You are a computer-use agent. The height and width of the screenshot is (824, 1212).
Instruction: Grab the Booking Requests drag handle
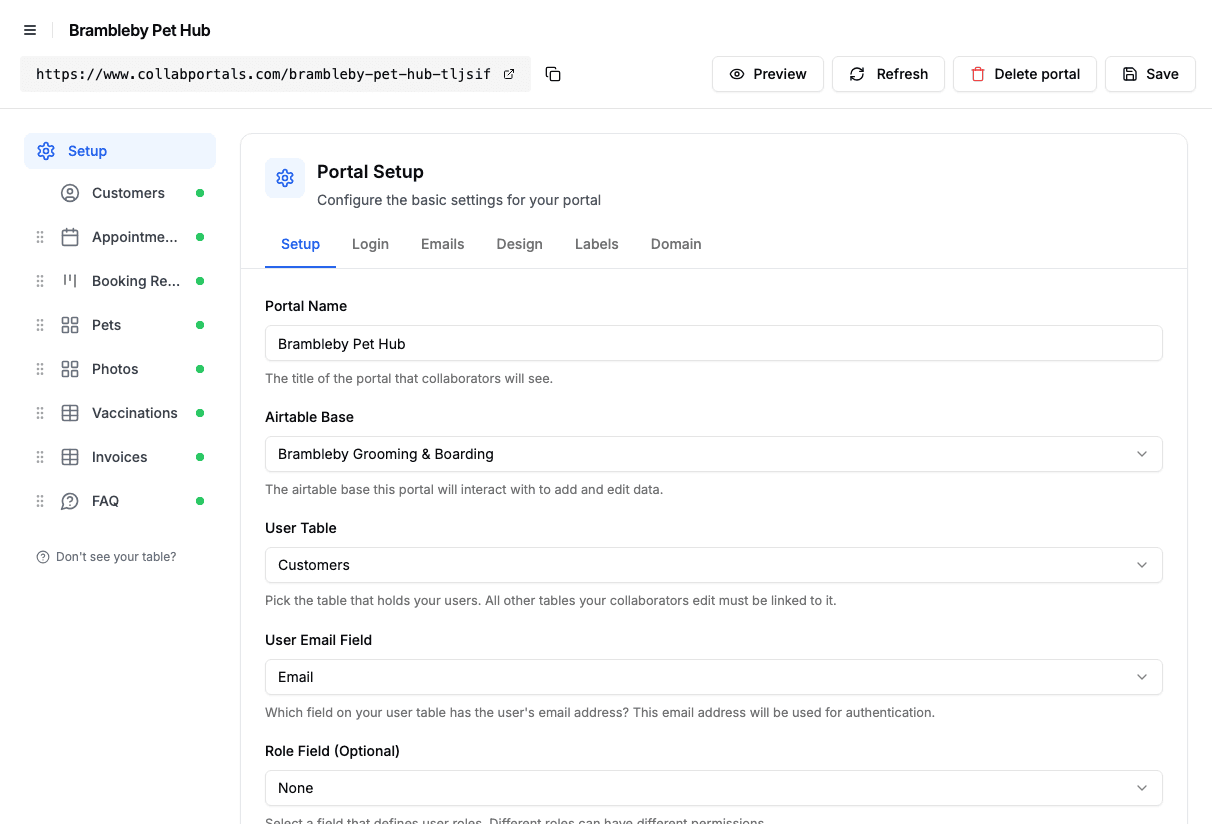click(x=40, y=281)
